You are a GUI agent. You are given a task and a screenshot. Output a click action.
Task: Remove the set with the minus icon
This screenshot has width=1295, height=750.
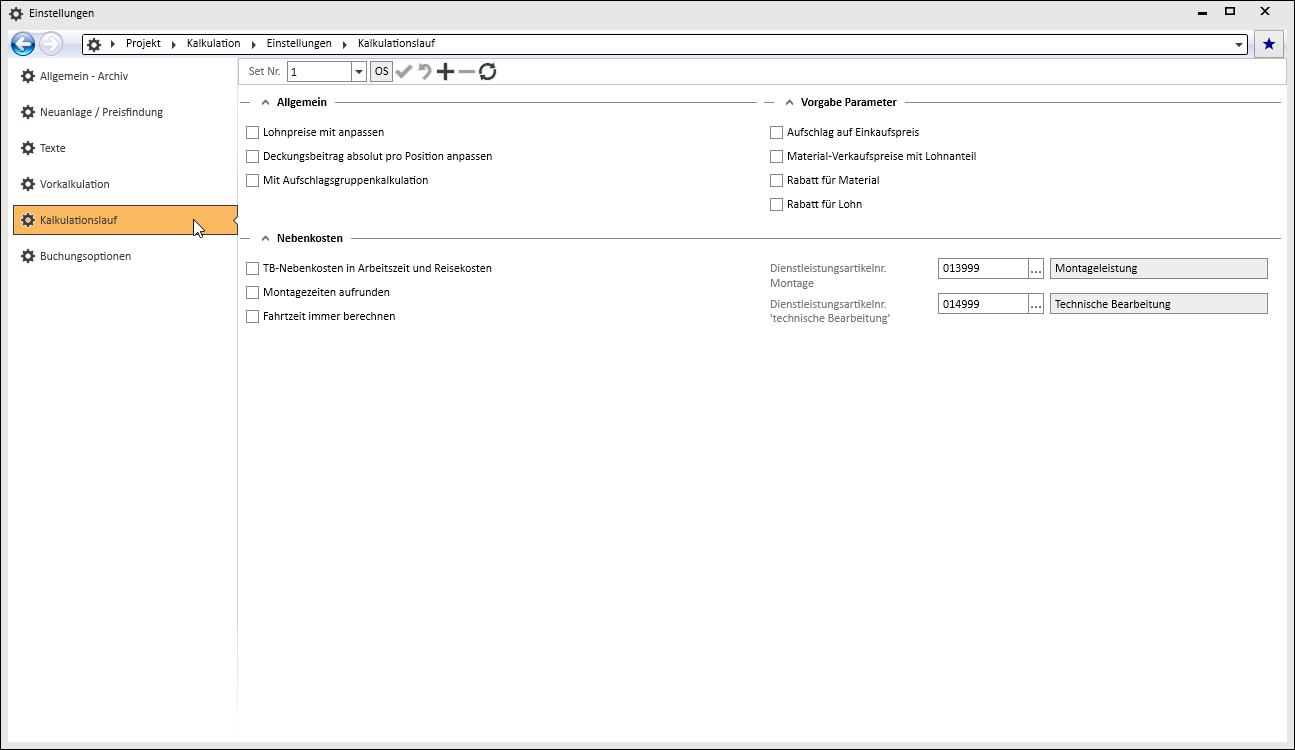coord(466,71)
